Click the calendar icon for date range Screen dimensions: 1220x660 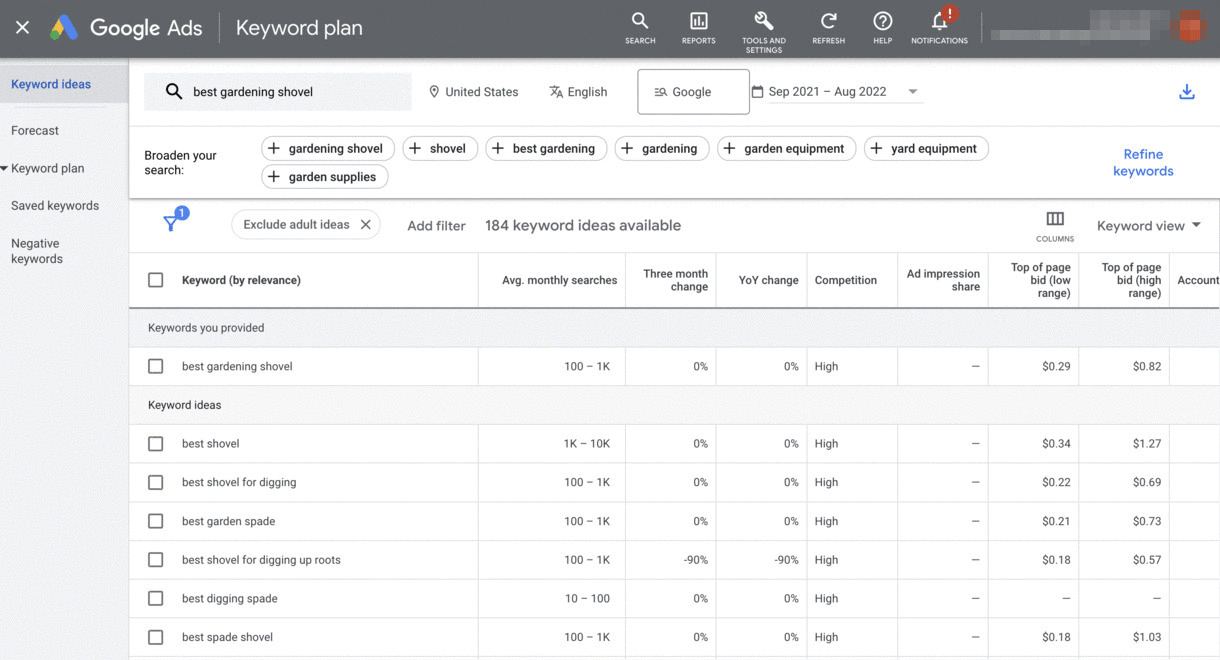pyautogui.click(x=758, y=92)
